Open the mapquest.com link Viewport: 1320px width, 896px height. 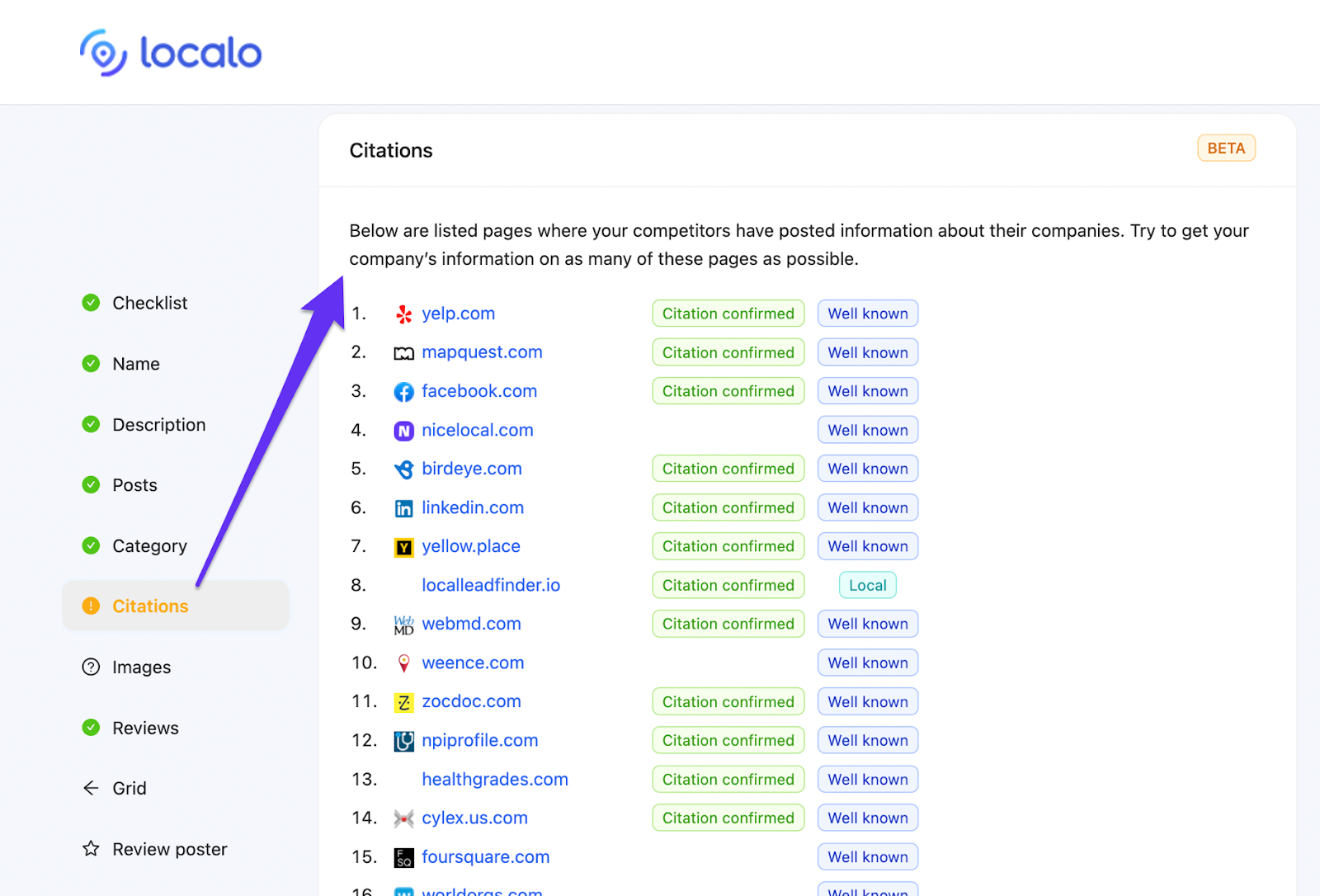482,352
